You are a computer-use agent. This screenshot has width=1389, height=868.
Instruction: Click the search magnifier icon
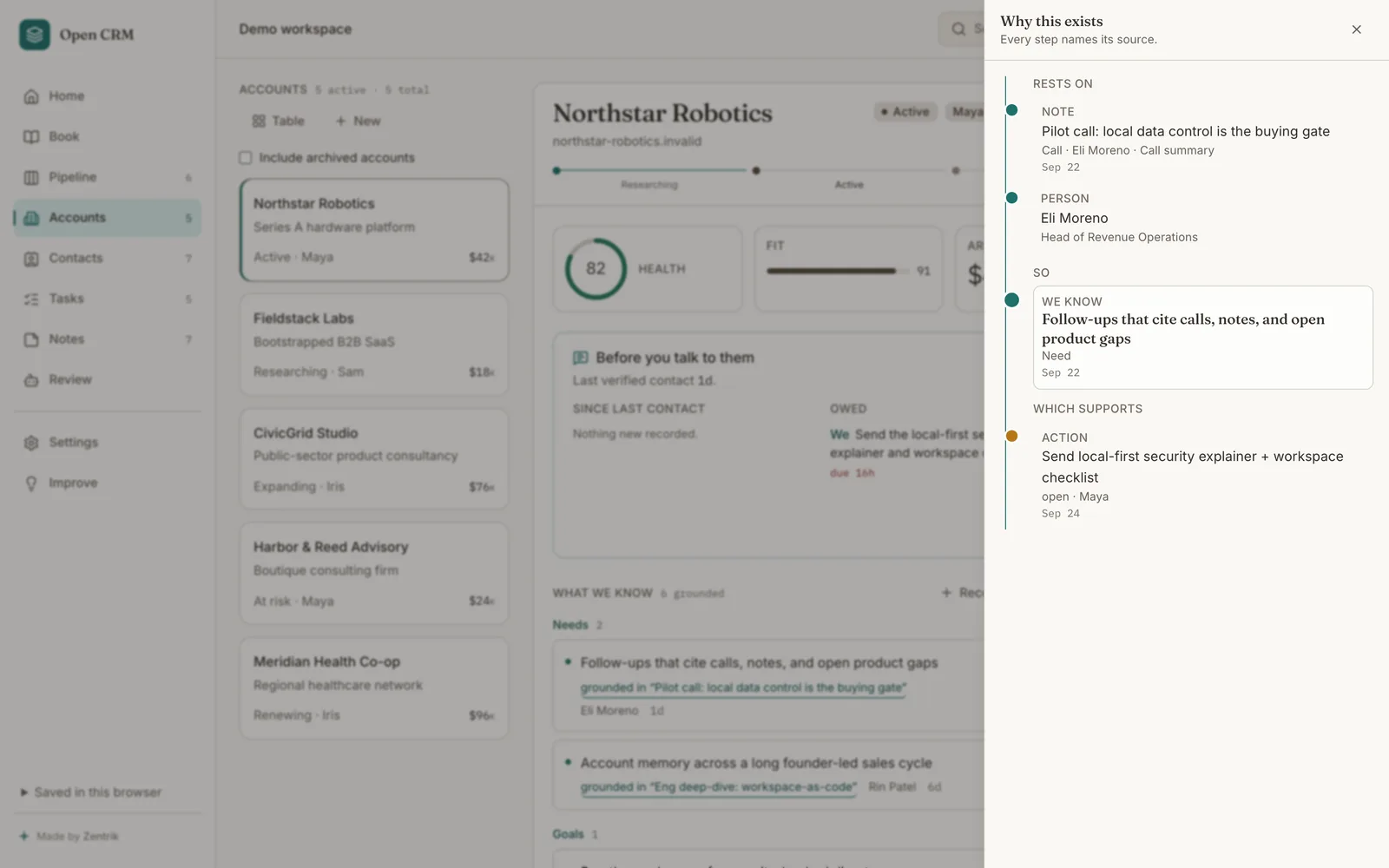[x=958, y=30]
